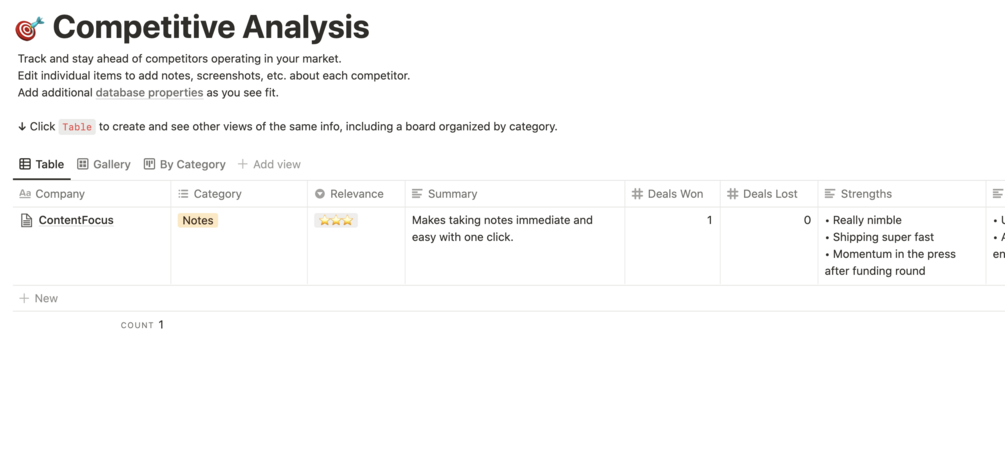Image resolution: width=1005 pixels, height=452 pixels.
Task: Click the Deals Won number-sign icon
Action: coord(637,194)
